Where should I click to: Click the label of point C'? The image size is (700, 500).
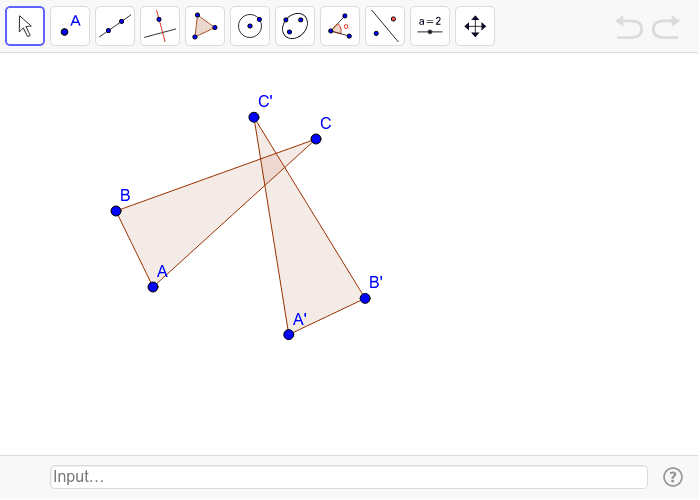pos(265,101)
